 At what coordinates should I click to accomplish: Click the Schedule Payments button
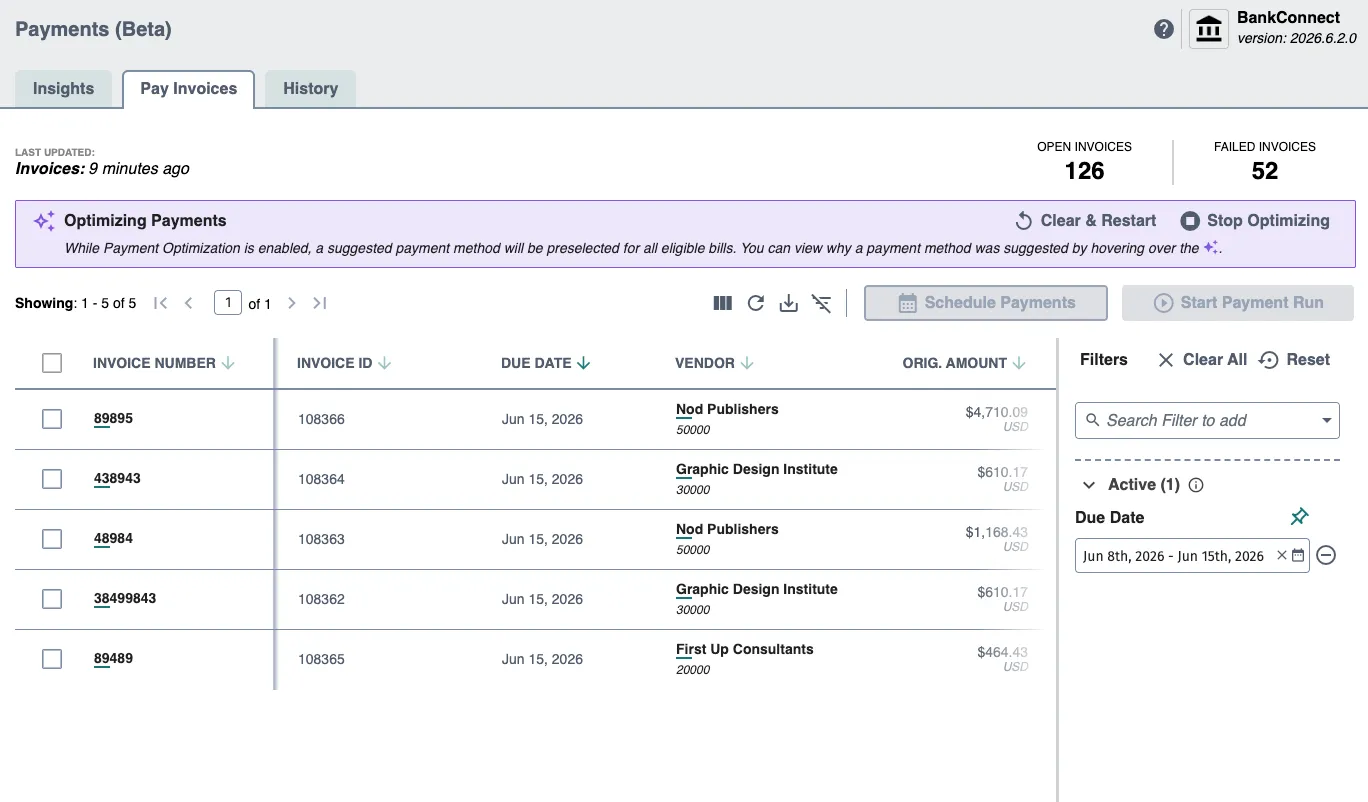pos(986,303)
